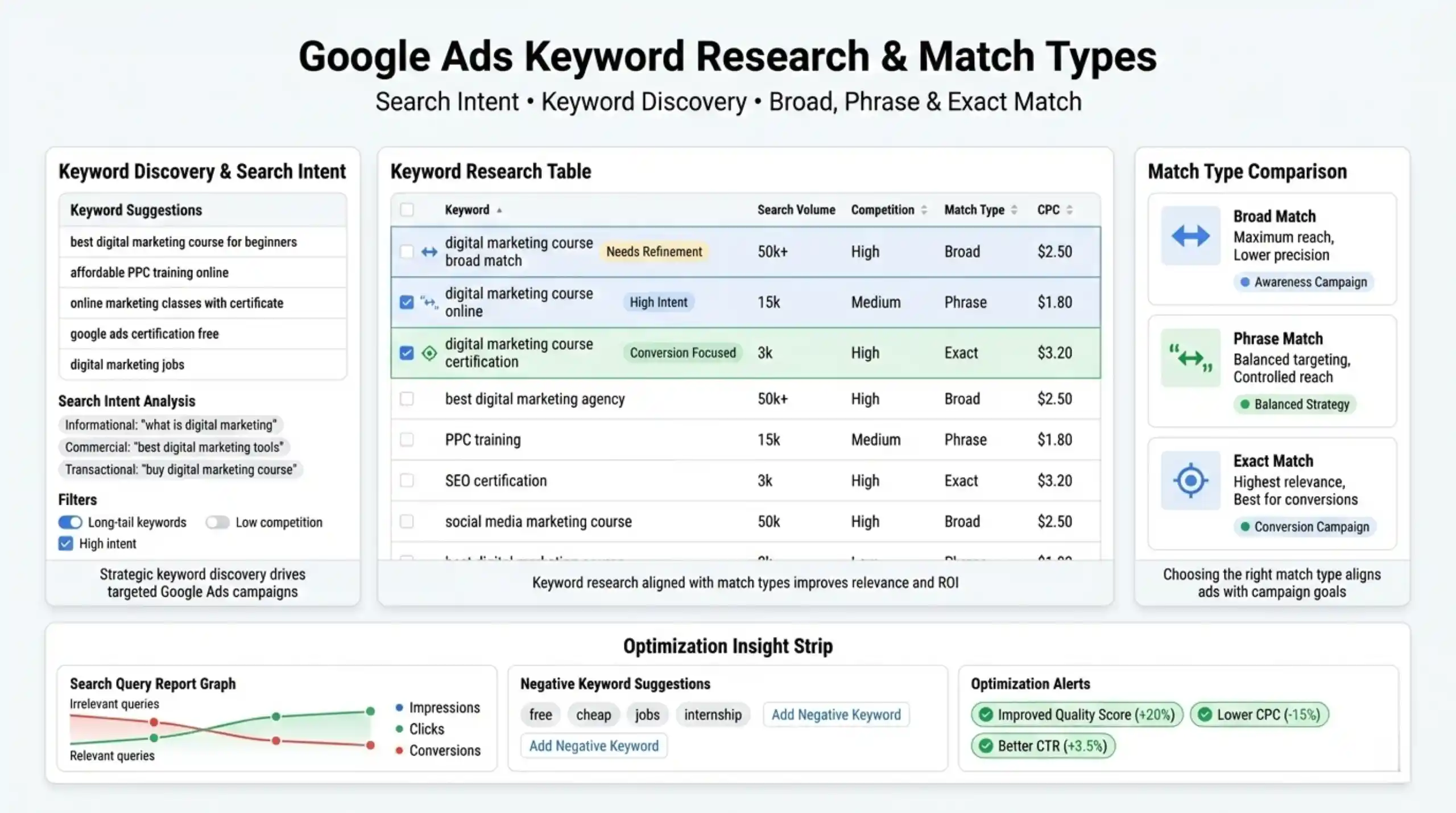Click the cheap negative keyword chip
This screenshot has height=813, width=1456.
[x=593, y=715]
